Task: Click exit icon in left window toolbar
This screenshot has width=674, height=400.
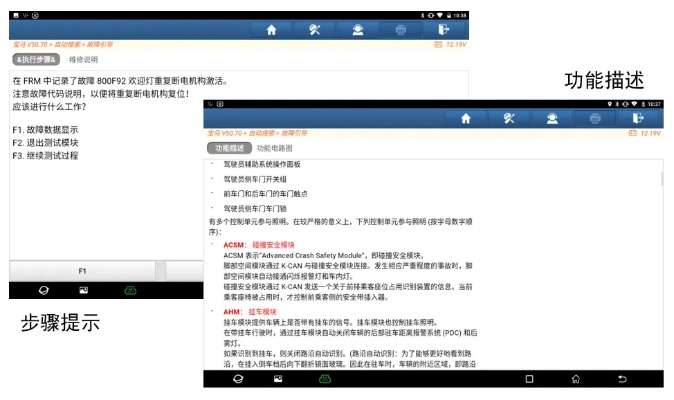Action: click(x=443, y=30)
